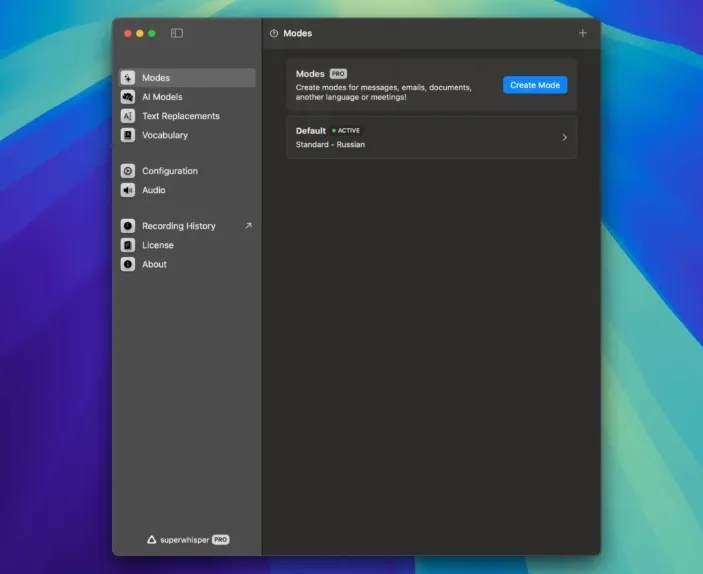Image resolution: width=703 pixels, height=574 pixels.
Task: Toggle the sidebar panel icon
Action: [177, 33]
